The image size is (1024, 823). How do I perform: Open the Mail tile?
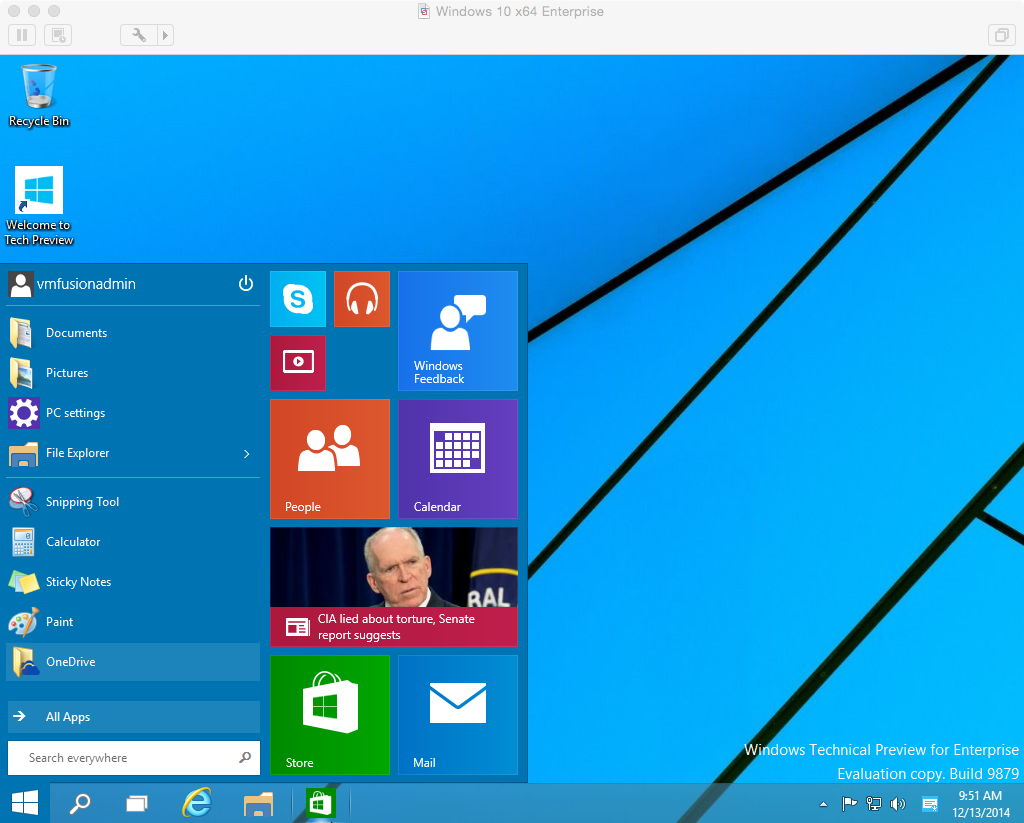(x=458, y=715)
